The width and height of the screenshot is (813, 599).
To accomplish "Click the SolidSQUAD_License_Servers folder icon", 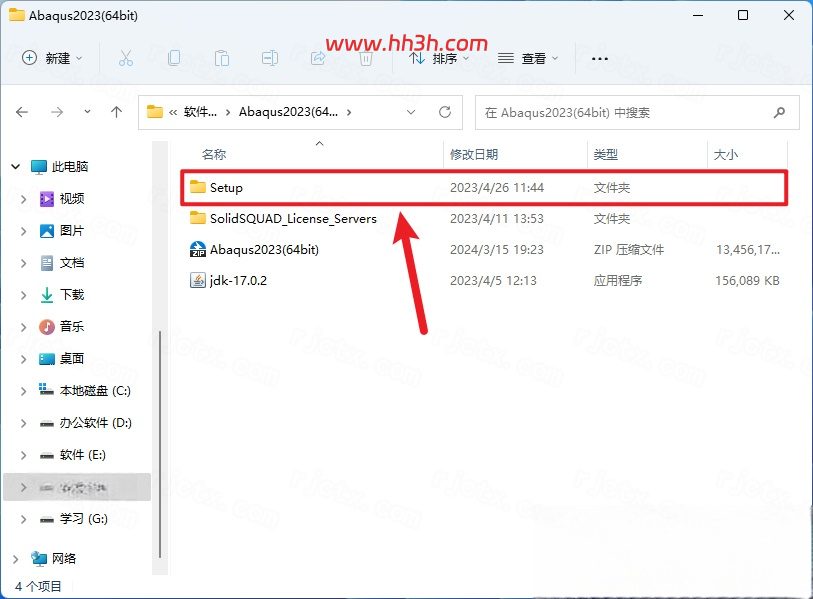I will click(198, 218).
